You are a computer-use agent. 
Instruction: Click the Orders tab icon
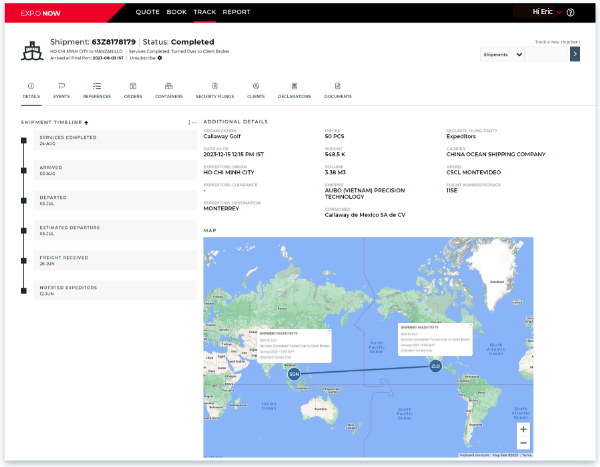pyautogui.click(x=132, y=86)
